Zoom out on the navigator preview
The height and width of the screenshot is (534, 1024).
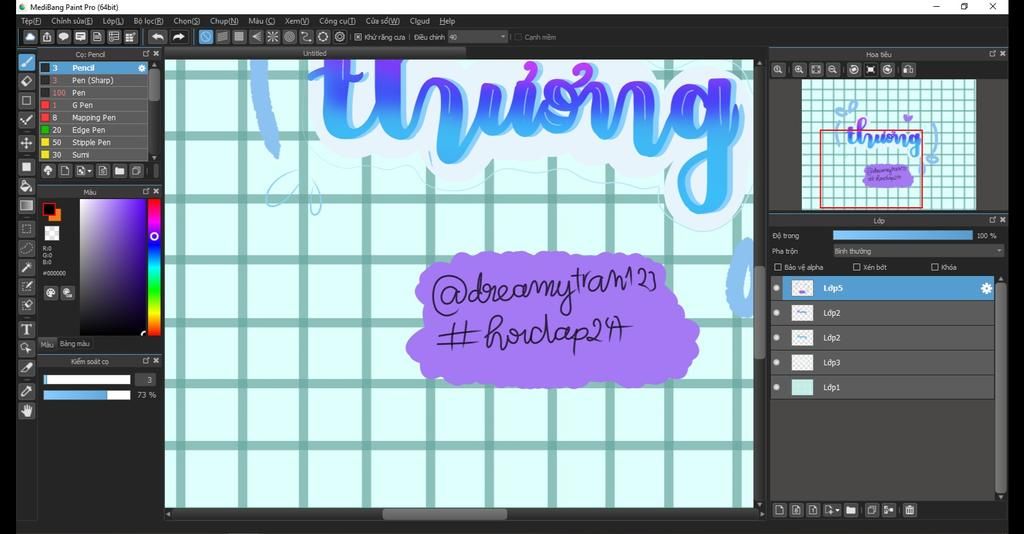833,69
